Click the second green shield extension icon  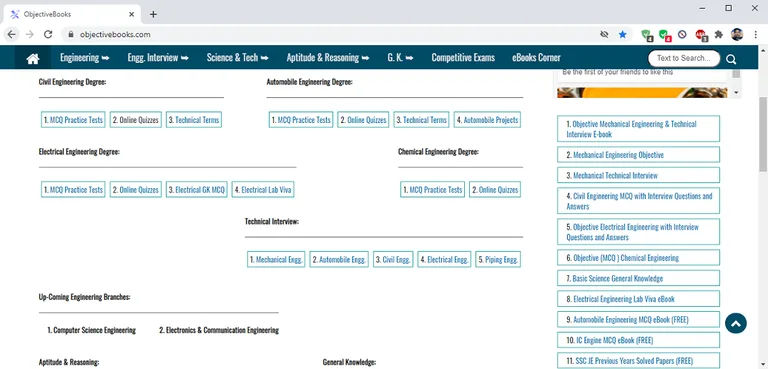[665, 35]
